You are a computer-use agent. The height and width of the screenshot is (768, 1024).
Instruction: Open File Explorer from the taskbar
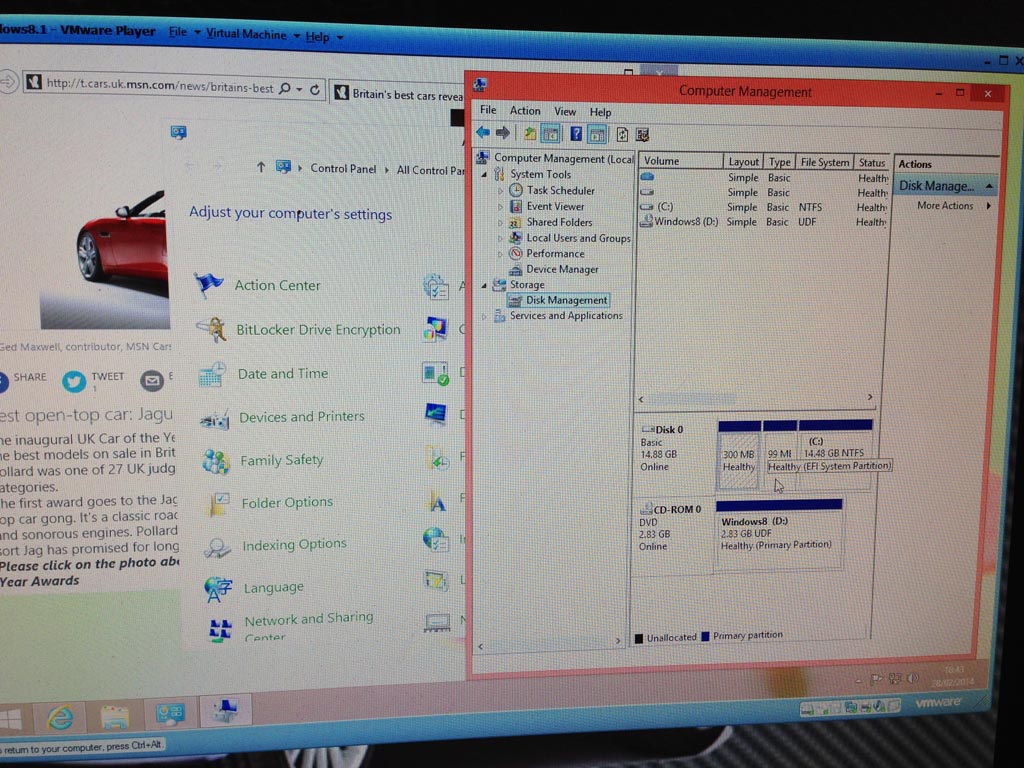(x=115, y=718)
